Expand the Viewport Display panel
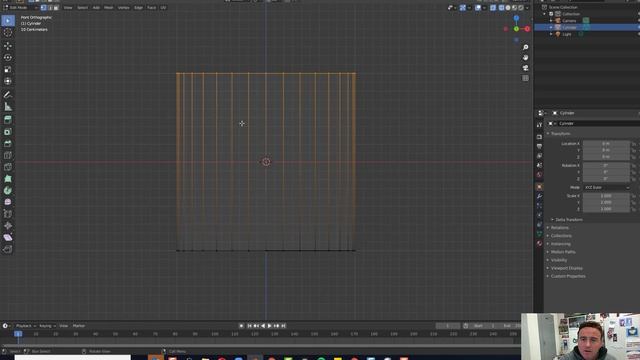The height and width of the screenshot is (360, 640). [565, 268]
